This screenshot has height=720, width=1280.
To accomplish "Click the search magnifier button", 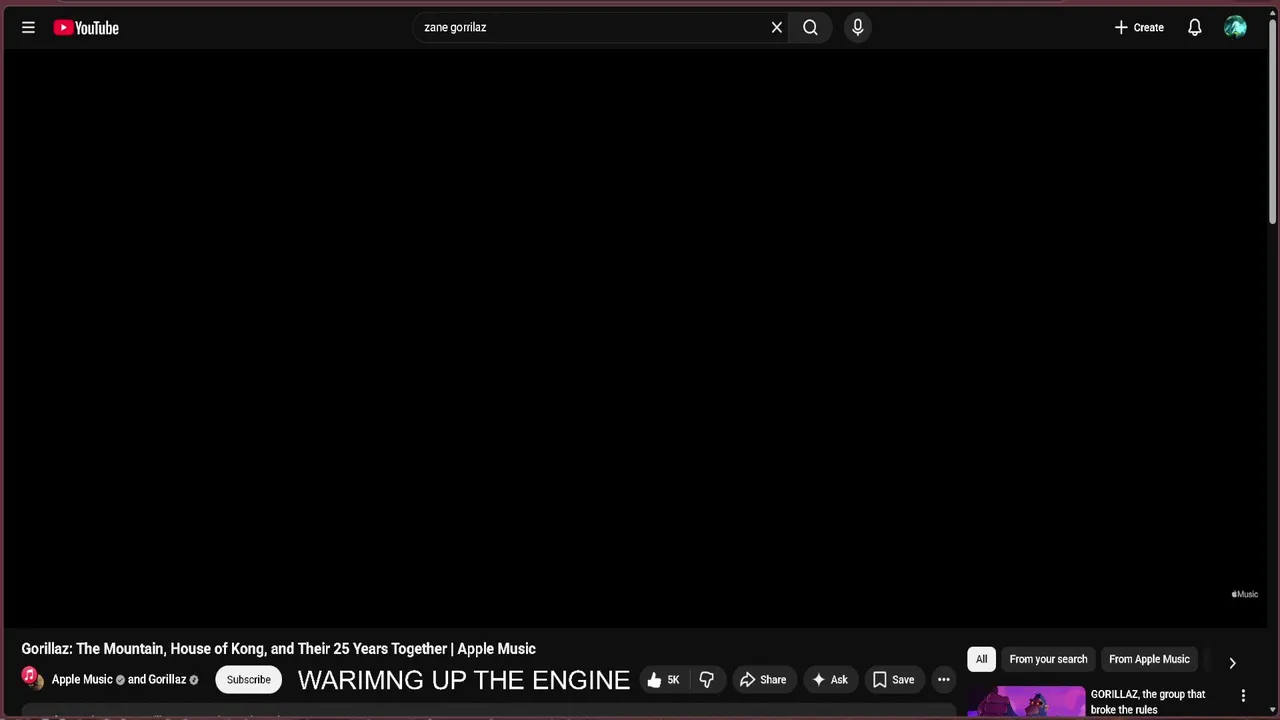I will click(810, 28).
